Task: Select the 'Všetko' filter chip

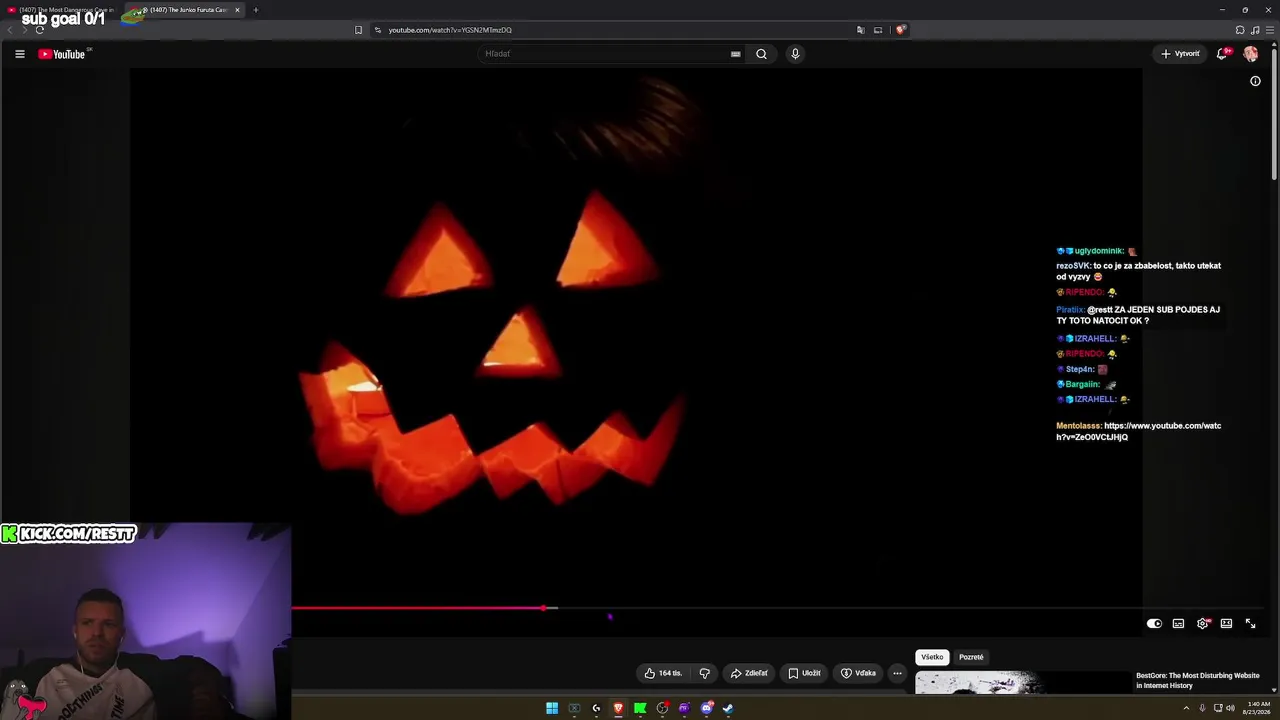Action: pos(932,657)
